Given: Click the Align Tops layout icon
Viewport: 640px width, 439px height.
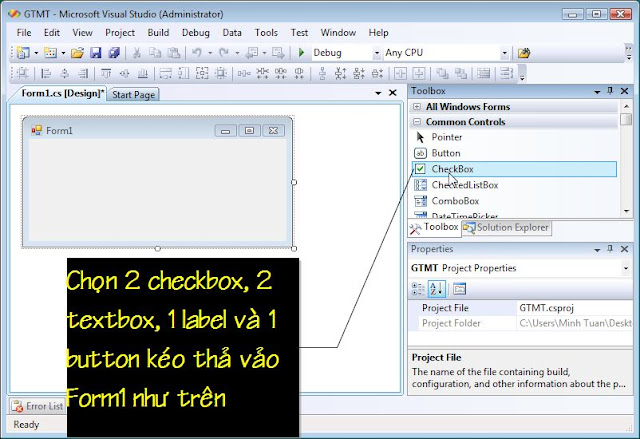Looking at the screenshot, I should pyautogui.click(x=106, y=73).
